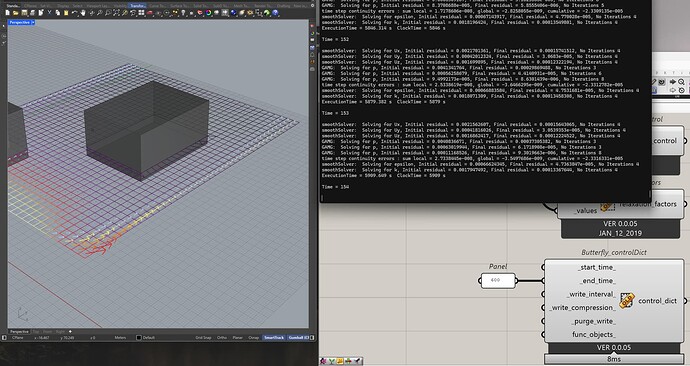Click the black arrow icon in Grasshopper toolbar
This screenshot has width=690, height=366.
click(x=673, y=82)
